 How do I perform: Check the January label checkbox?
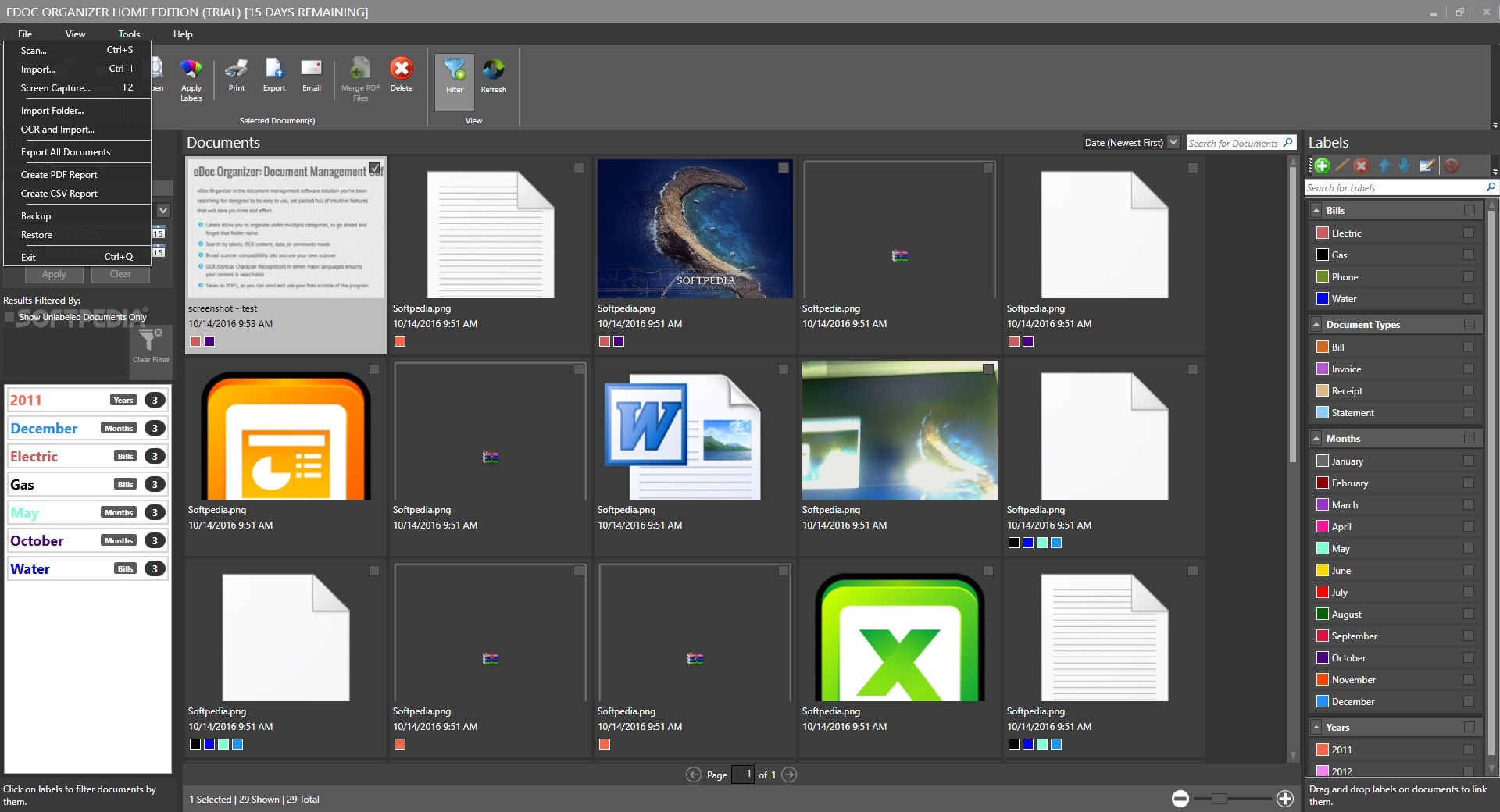click(x=1469, y=461)
